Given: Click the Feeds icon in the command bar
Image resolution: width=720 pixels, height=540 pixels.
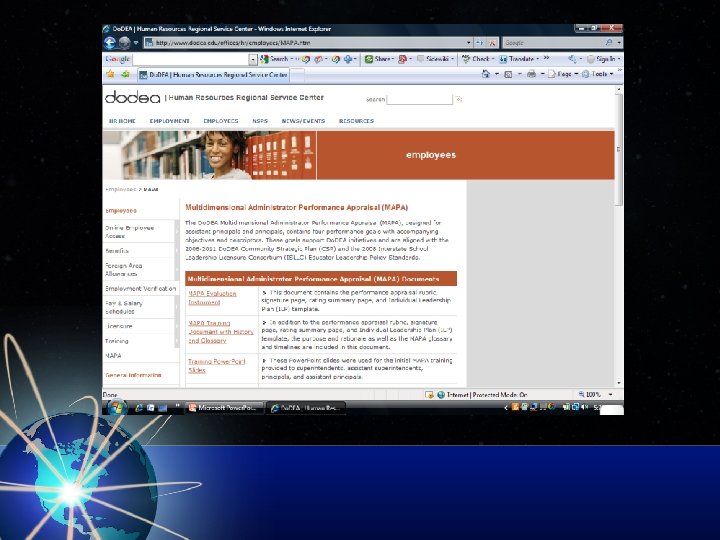Looking at the screenshot, I should tap(508, 74).
